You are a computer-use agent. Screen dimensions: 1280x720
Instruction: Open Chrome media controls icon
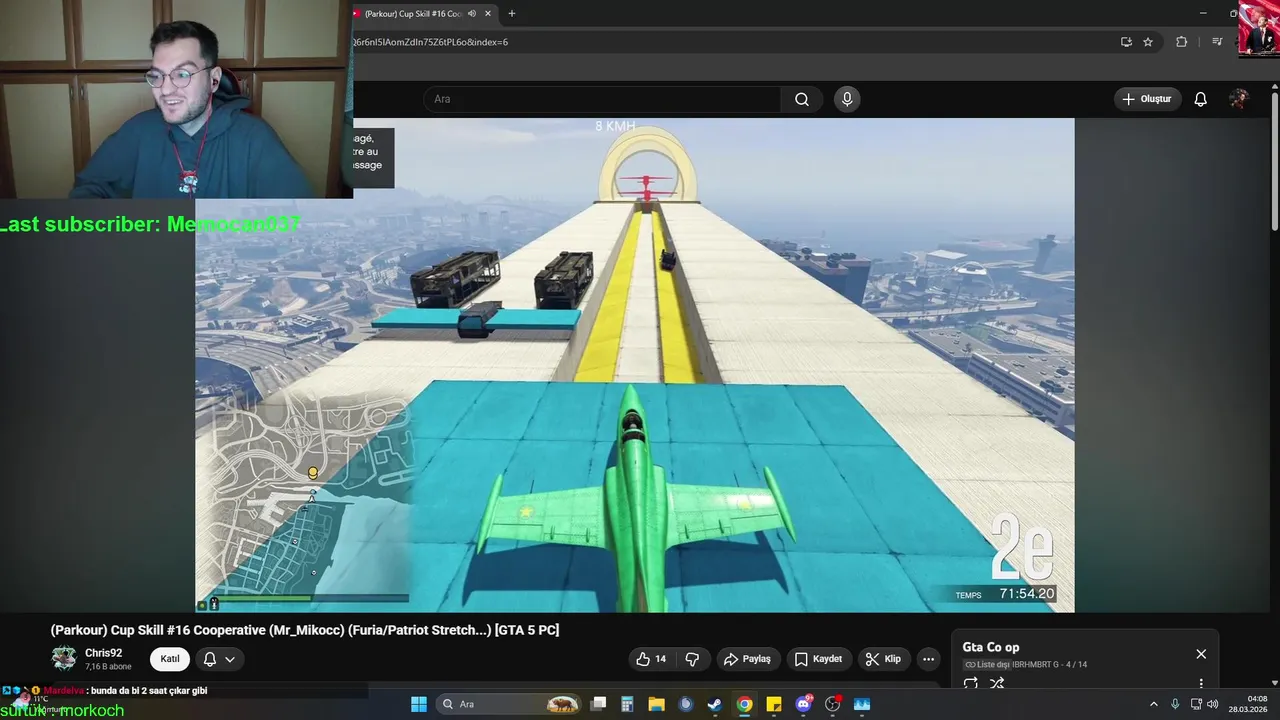pyautogui.click(x=1217, y=42)
